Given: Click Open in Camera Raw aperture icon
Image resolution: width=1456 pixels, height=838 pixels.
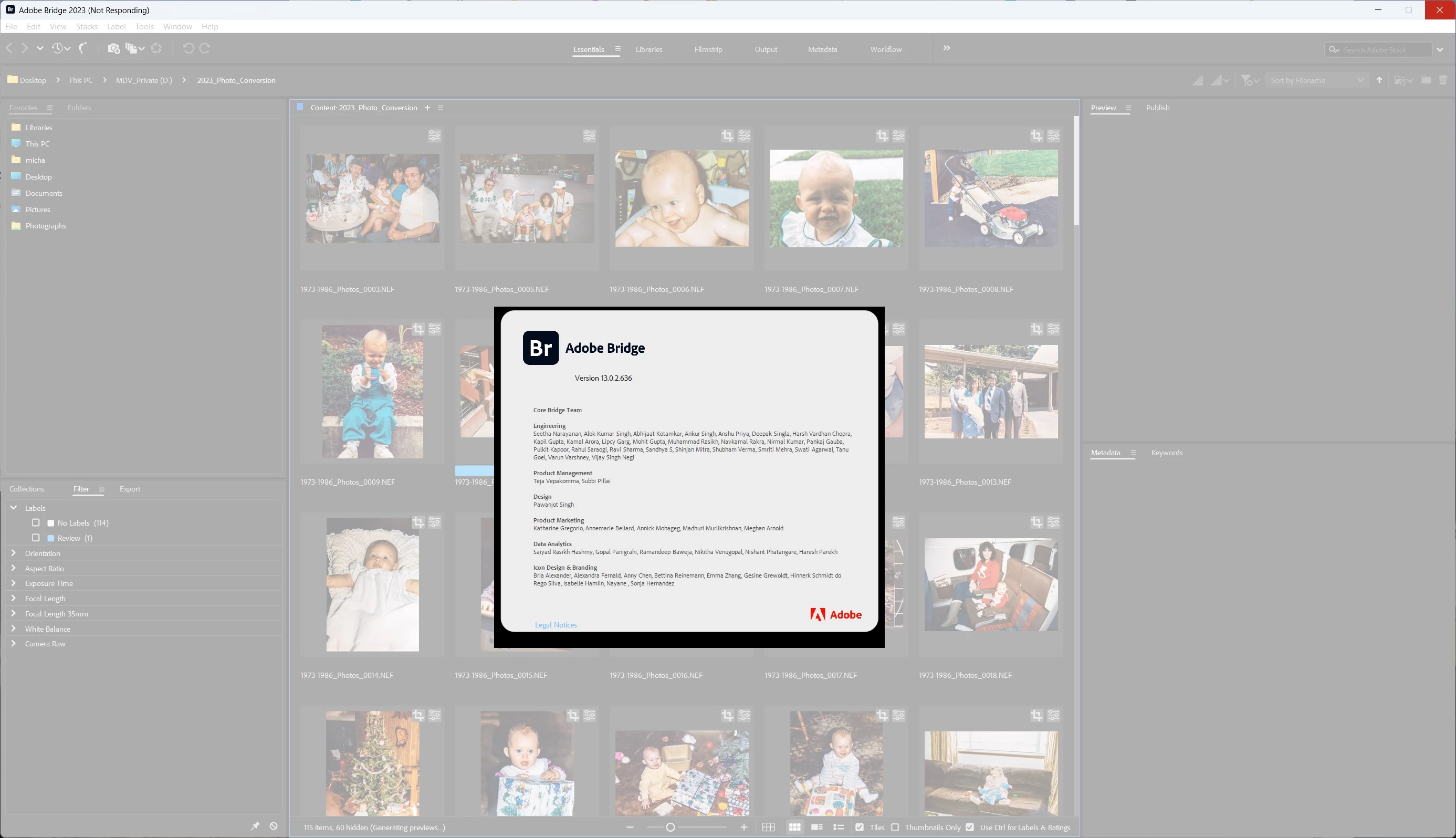Looking at the screenshot, I should pyautogui.click(x=156, y=48).
